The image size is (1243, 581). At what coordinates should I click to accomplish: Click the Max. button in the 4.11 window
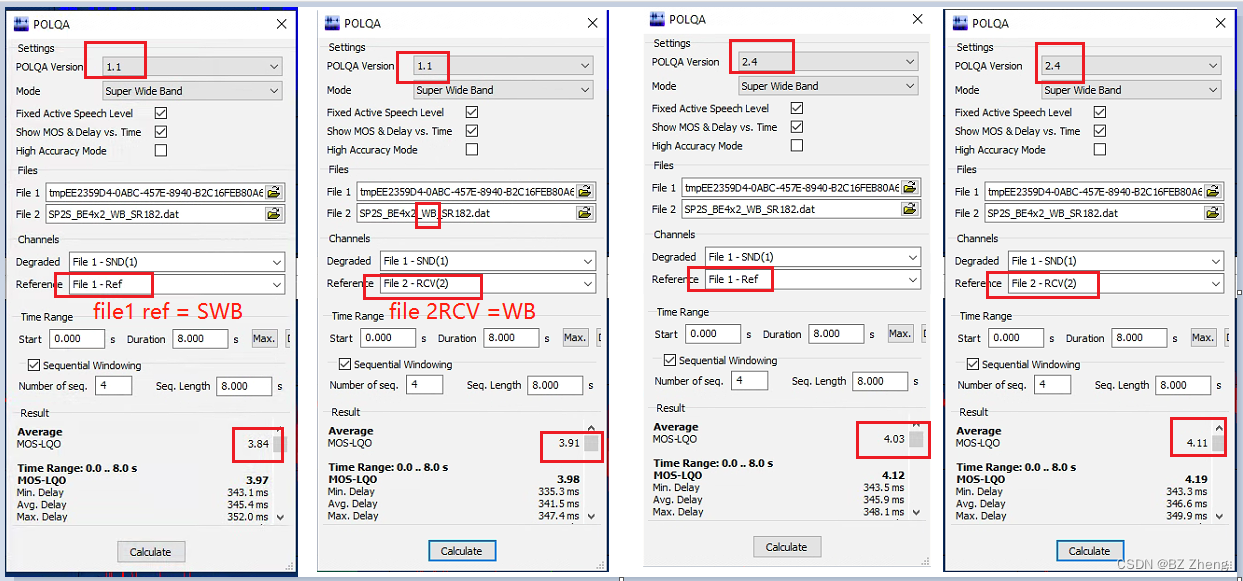click(x=1203, y=338)
